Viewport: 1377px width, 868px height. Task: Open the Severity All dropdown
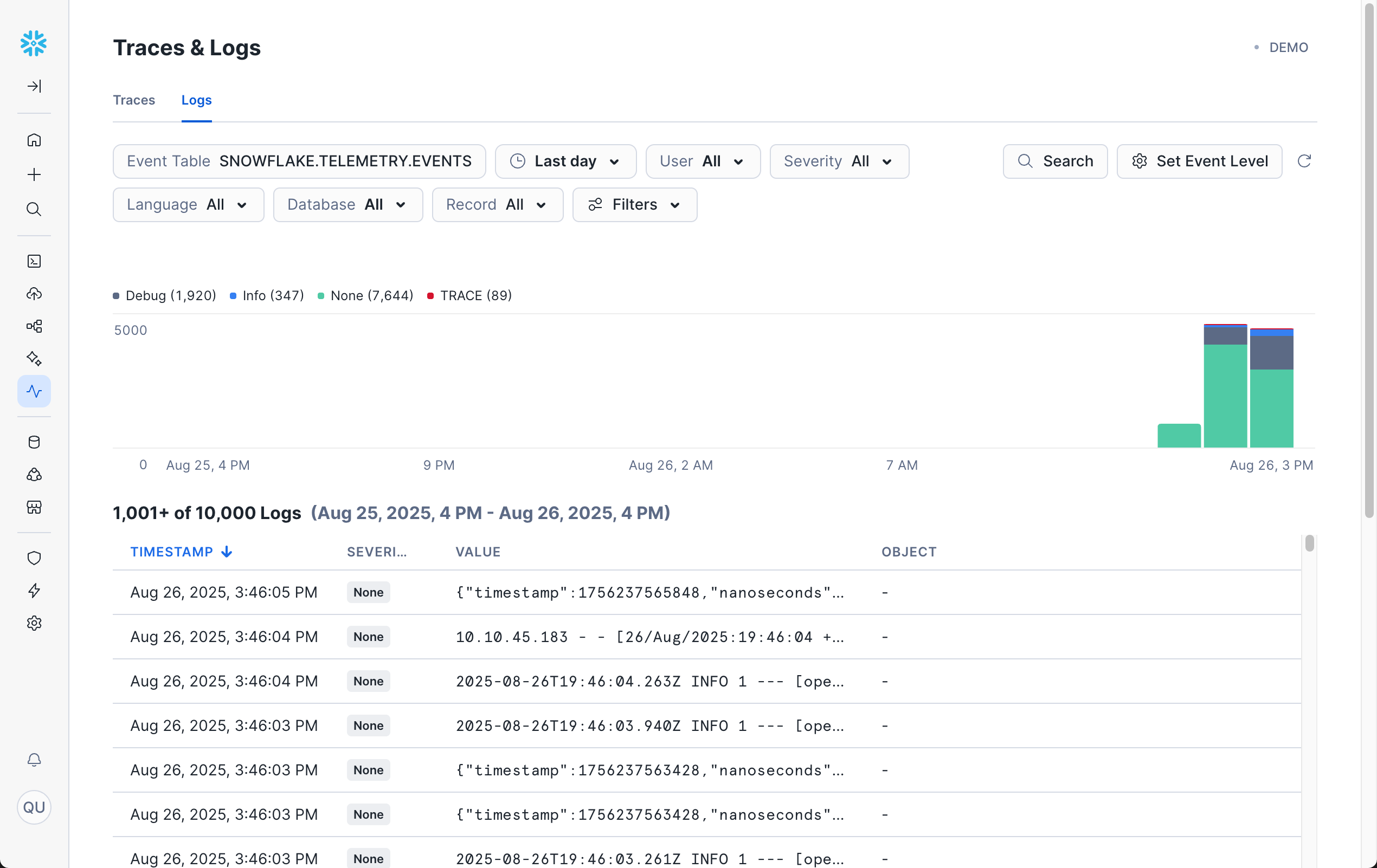pyautogui.click(x=839, y=161)
